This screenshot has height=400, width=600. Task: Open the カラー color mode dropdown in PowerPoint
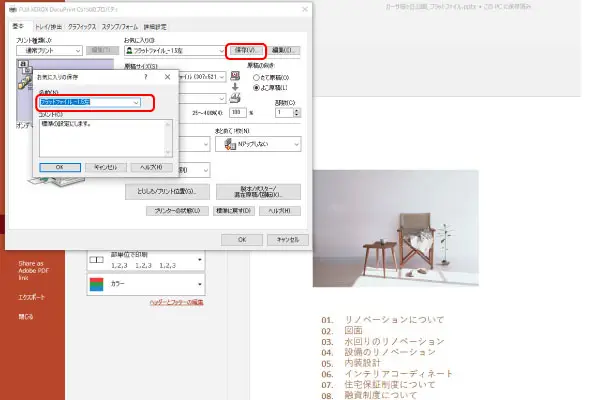pyautogui.click(x=146, y=284)
